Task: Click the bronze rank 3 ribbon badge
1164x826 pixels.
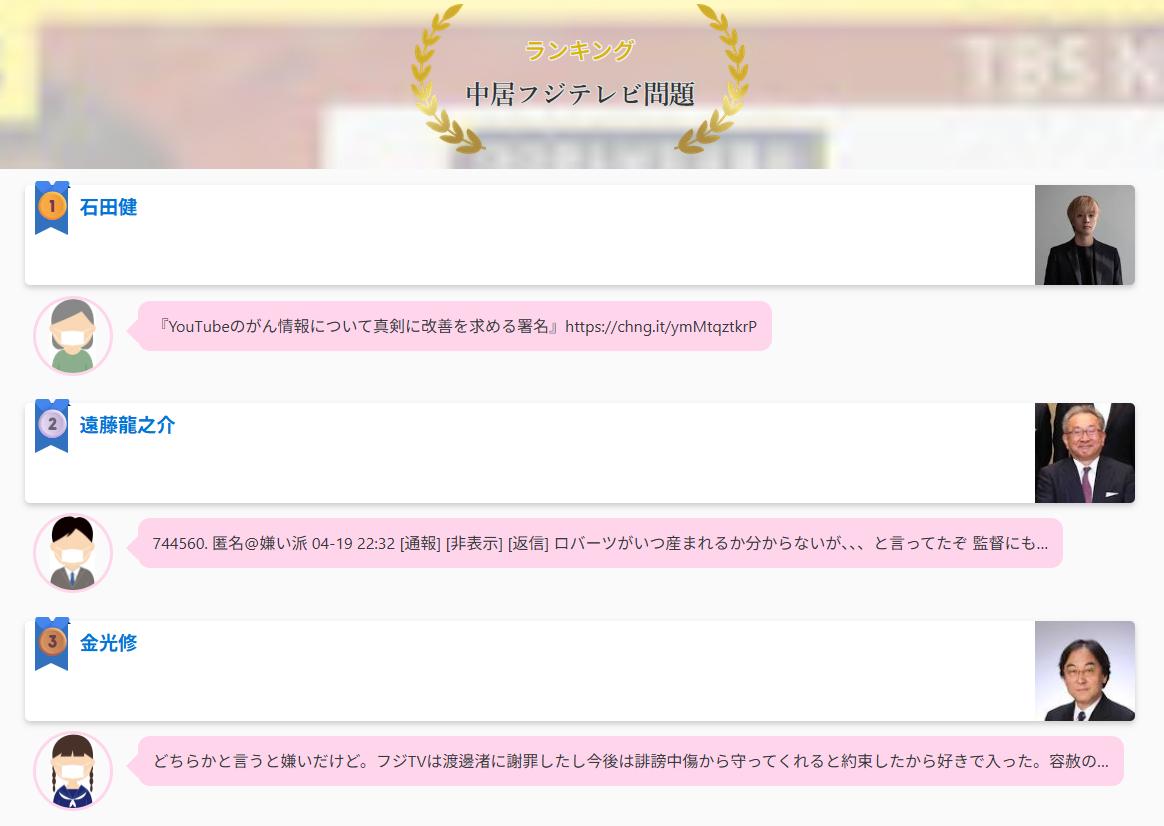Action: (51, 644)
